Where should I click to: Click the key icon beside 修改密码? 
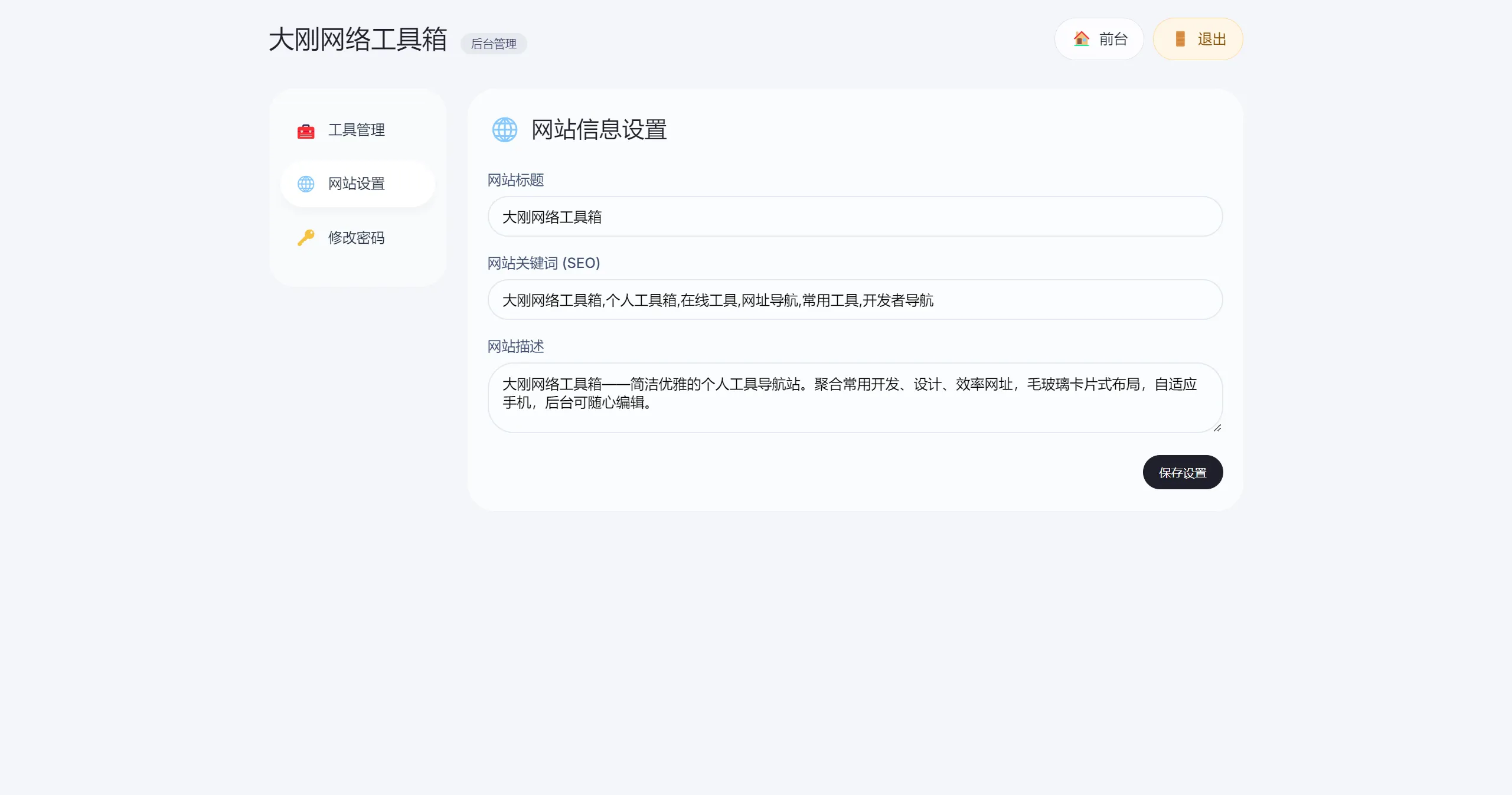(x=306, y=238)
